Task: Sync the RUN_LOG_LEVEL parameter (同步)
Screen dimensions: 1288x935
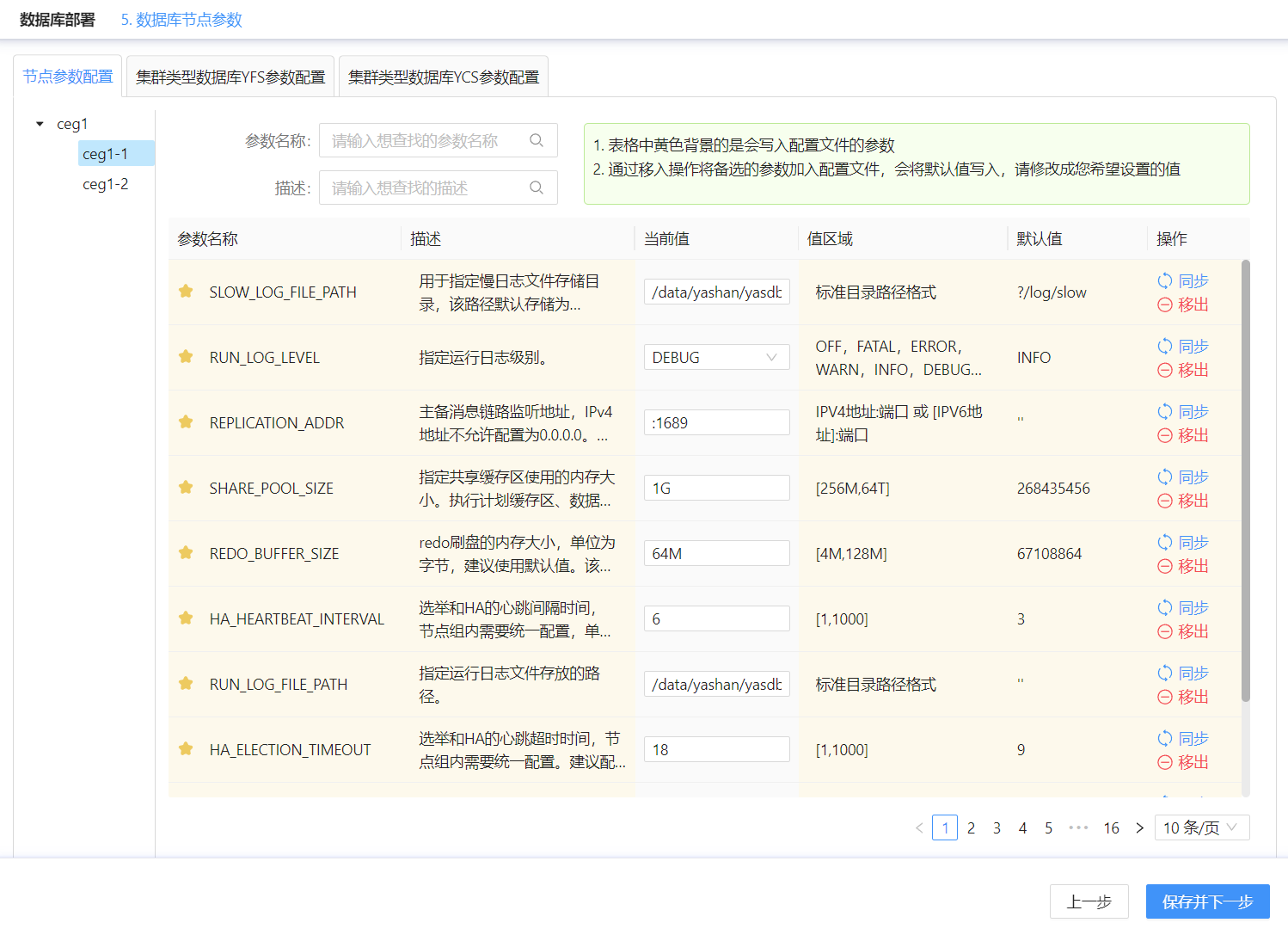Action: coord(1183,346)
